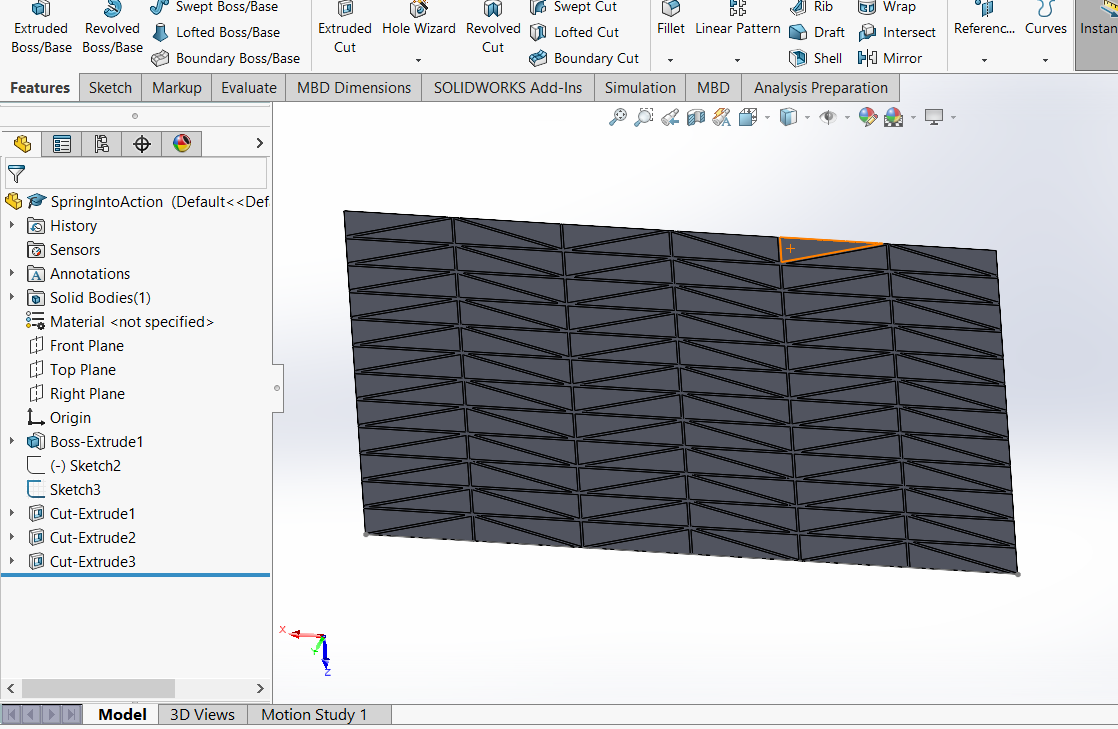Select the Draft tool
The height and width of the screenshot is (729, 1118).
(817, 32)
